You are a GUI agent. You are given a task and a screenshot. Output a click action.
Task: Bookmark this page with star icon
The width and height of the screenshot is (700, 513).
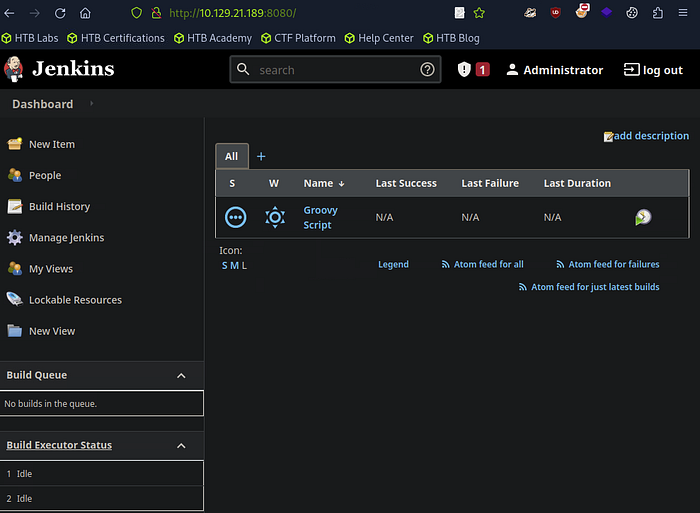(479, 13)
